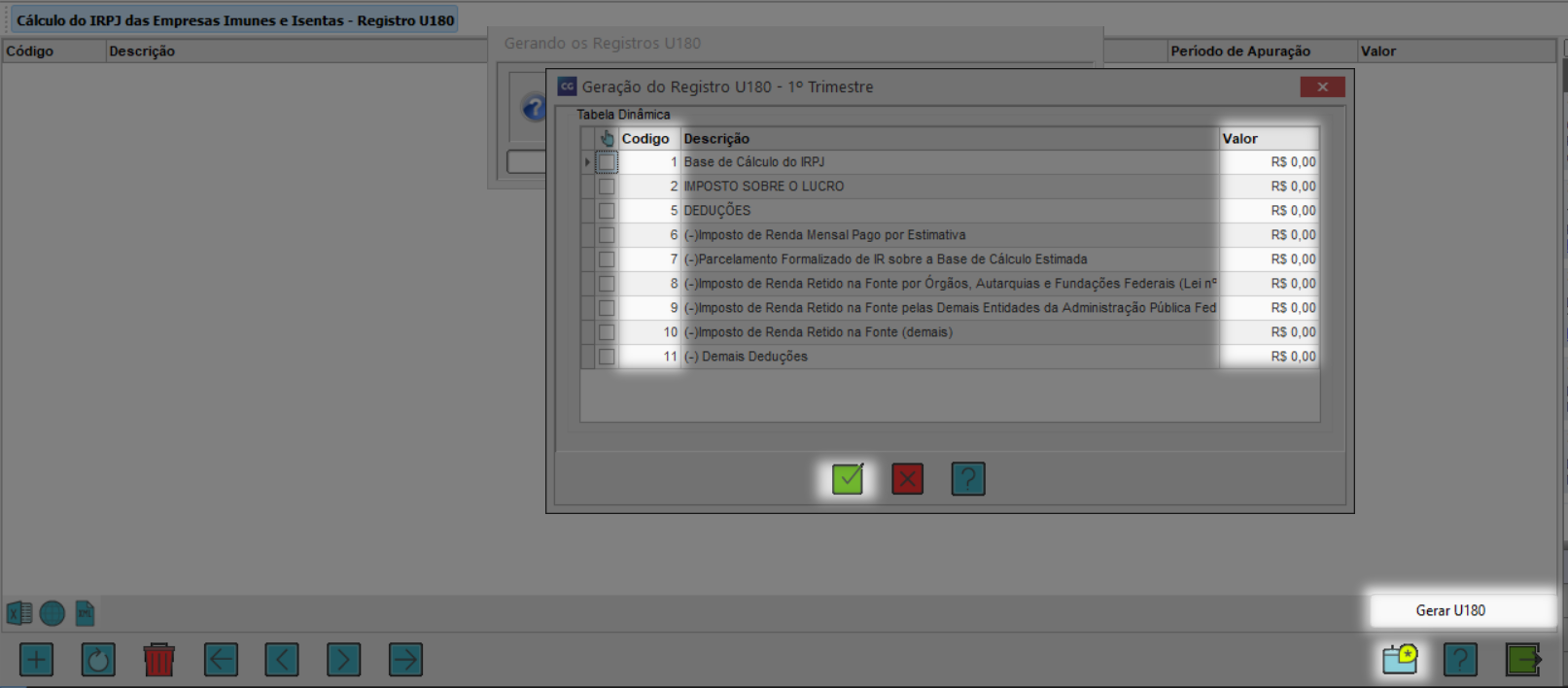Click the Valor header in the main grid
1568x688 pixels.
point(1456,51)
